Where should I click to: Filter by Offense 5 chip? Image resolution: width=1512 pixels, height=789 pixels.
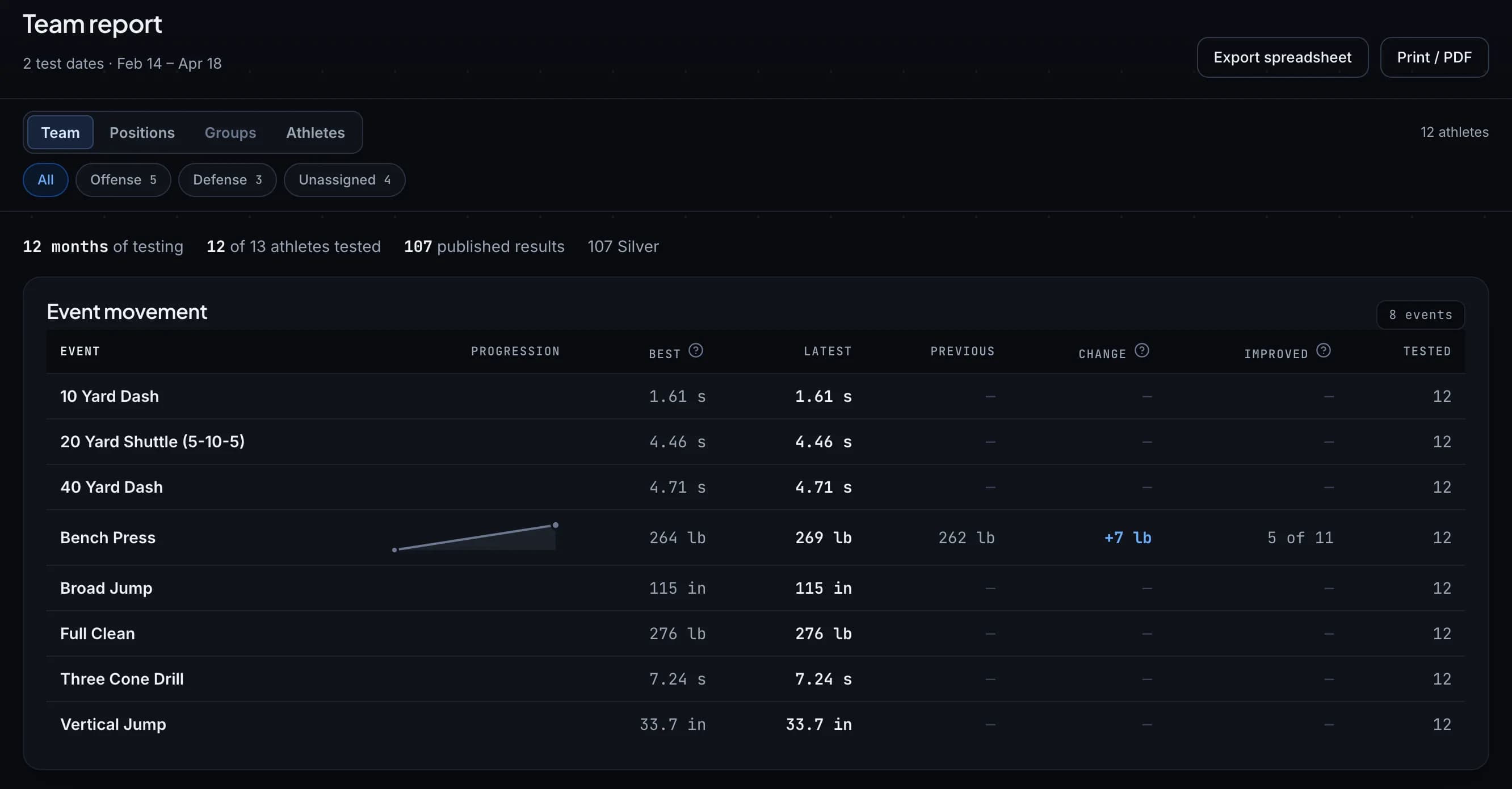tap(123, 179)
